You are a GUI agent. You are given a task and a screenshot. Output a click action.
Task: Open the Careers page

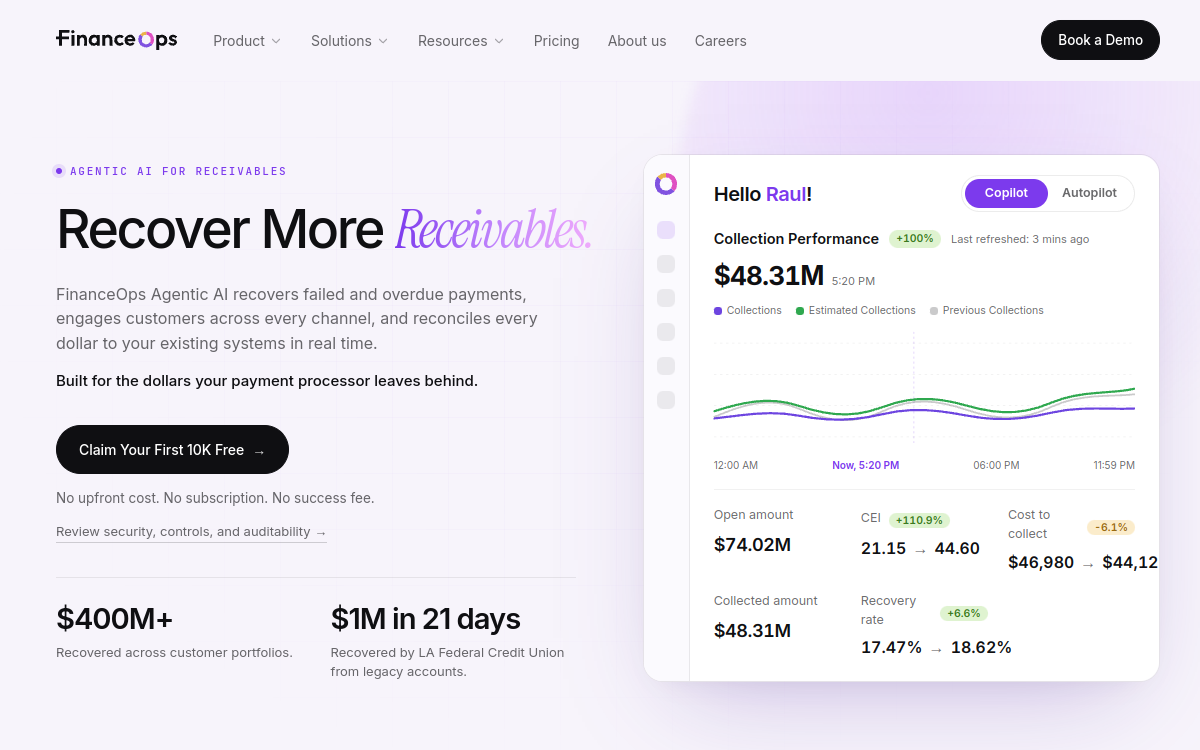[x=721, y=41]
